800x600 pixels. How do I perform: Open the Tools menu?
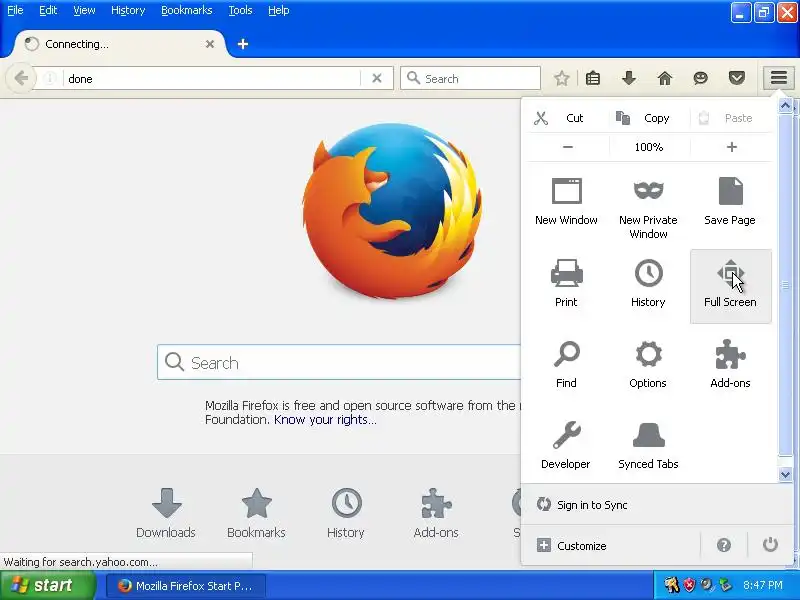point(240,10)
